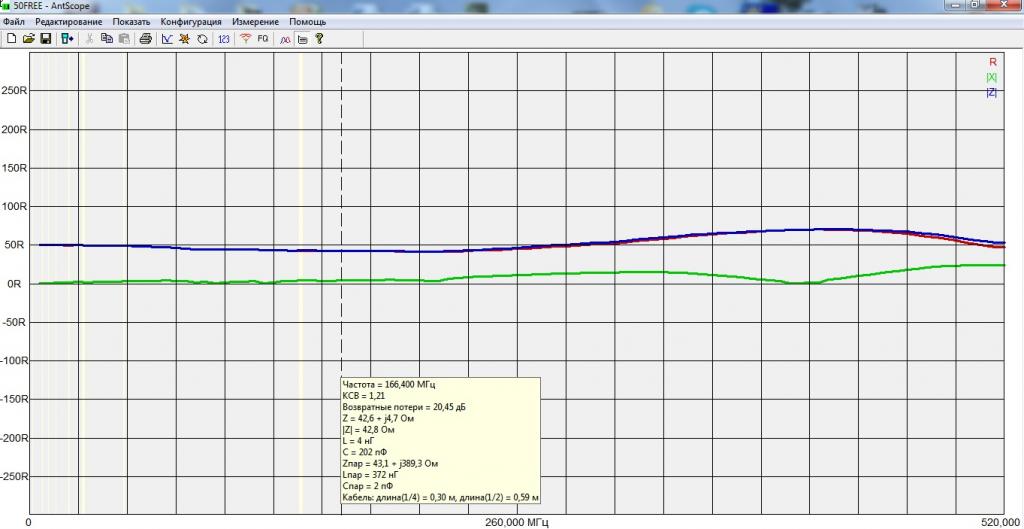Cut with the scissors icon
Image resolution: width=1024 pixels, height=529 pixels.
tap(89, 39)
